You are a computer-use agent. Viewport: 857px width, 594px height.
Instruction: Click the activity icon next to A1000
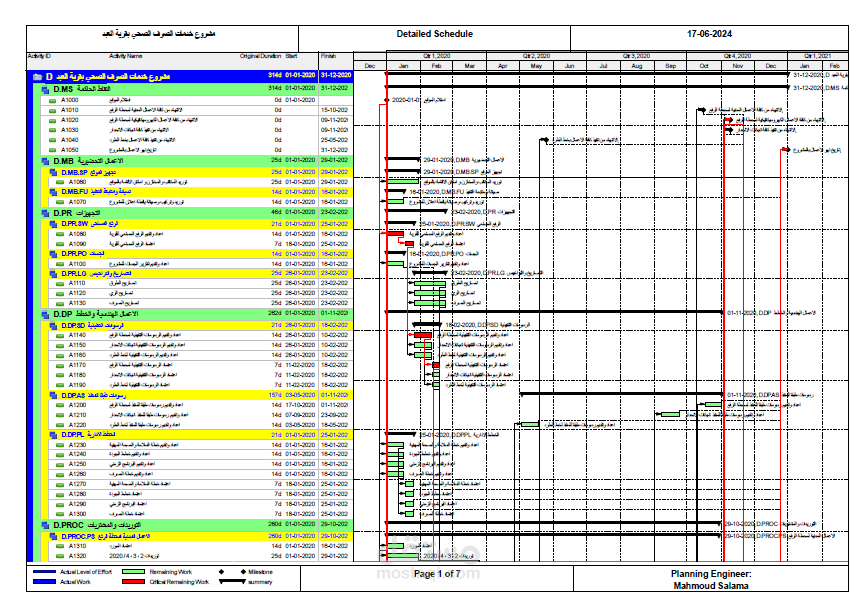(52, 101)
